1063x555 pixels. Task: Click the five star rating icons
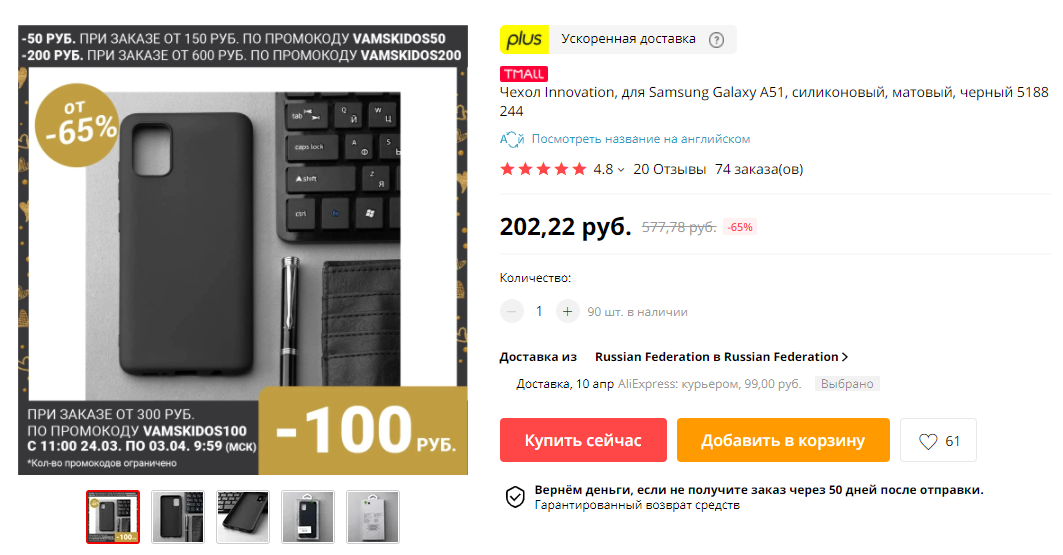pyautogui.click(x=543, y=169)
